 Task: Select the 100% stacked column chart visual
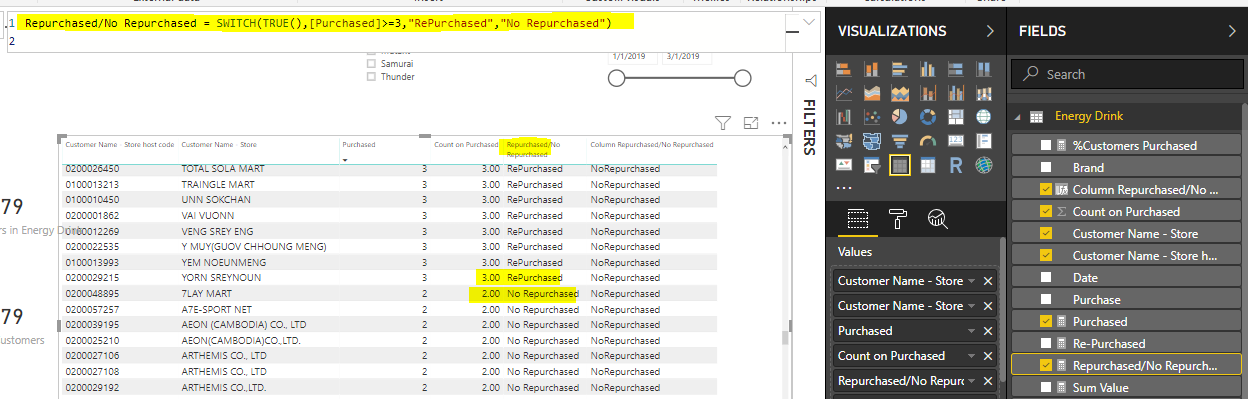click(983, 69)
